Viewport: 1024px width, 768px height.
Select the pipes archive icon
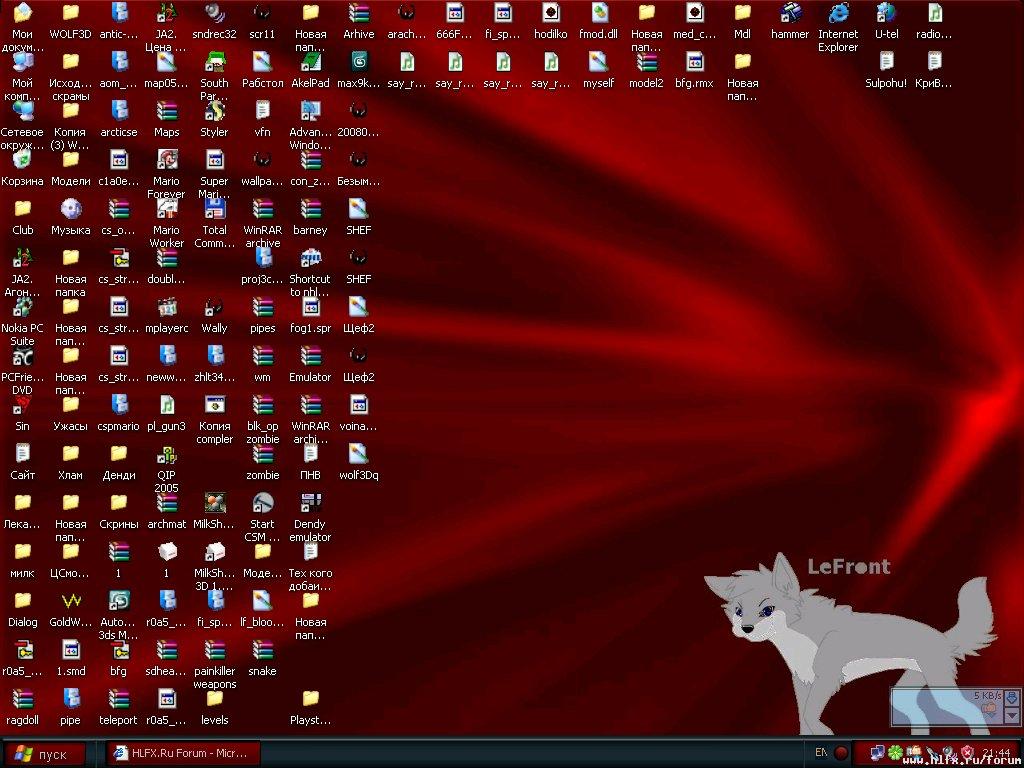point(263,307)
